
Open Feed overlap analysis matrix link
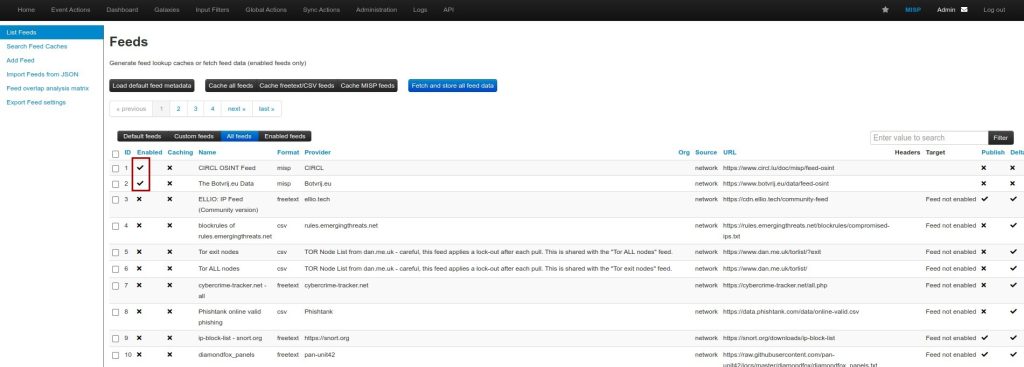[x=48, y=88]
